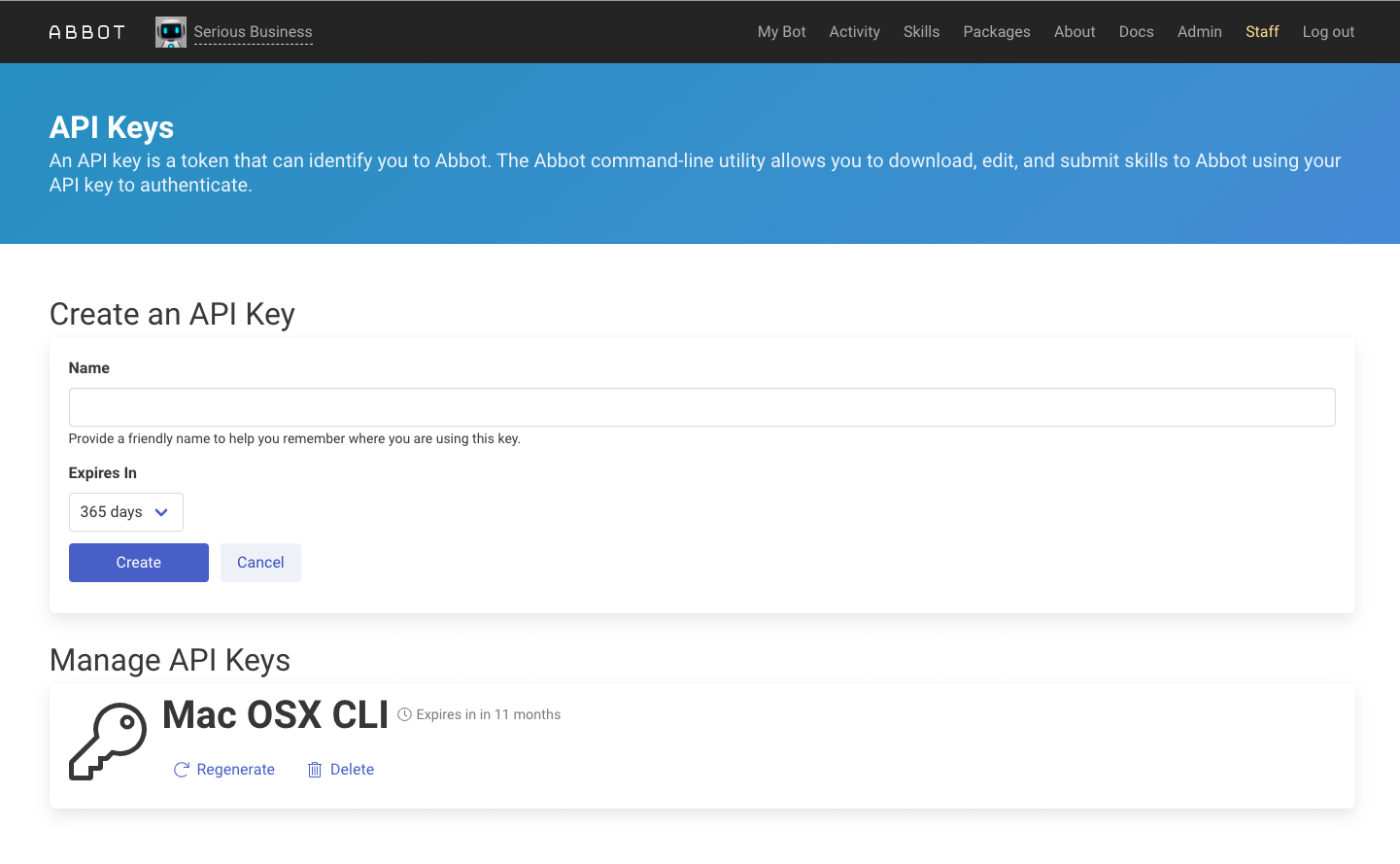Open My Bot in the navigation bar
The width and height of the screenshot is (1400, 864).
coord(782,32)
